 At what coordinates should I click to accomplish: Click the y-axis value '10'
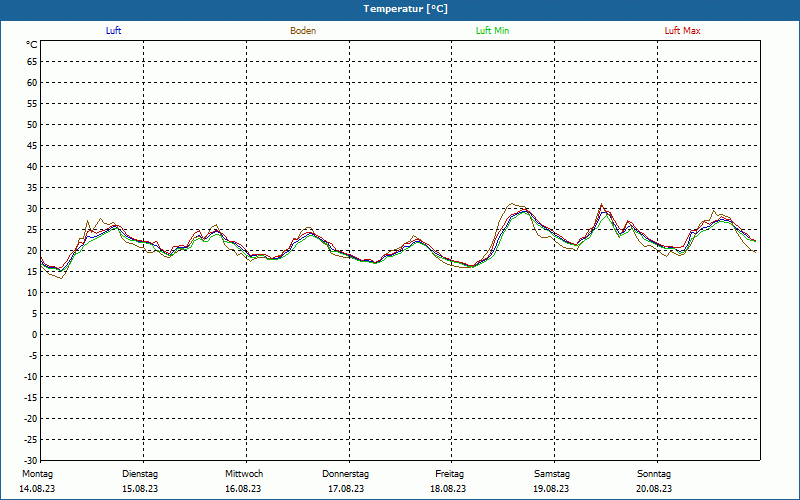tap(32, 293)
